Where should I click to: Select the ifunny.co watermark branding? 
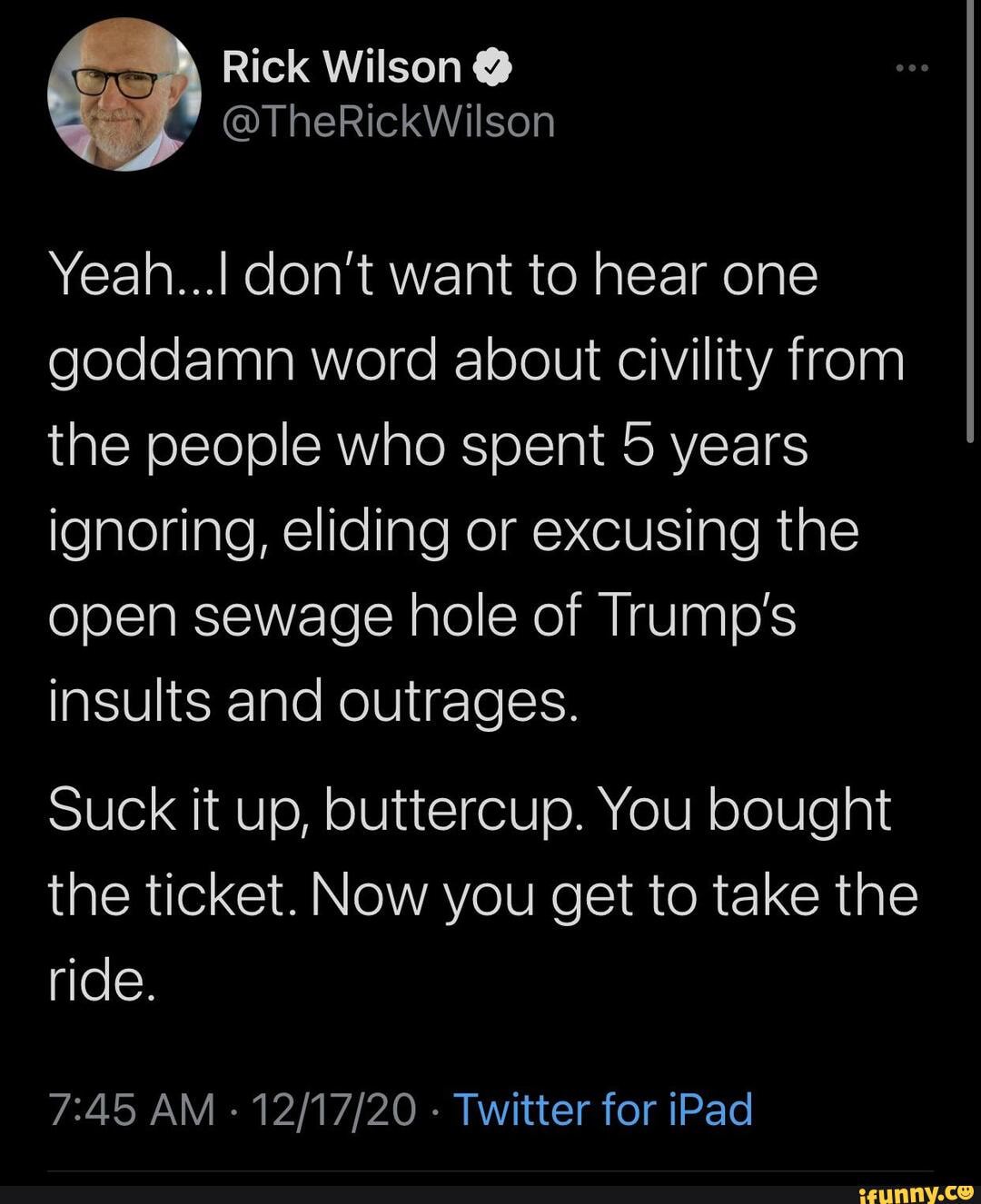point(917,1190)
